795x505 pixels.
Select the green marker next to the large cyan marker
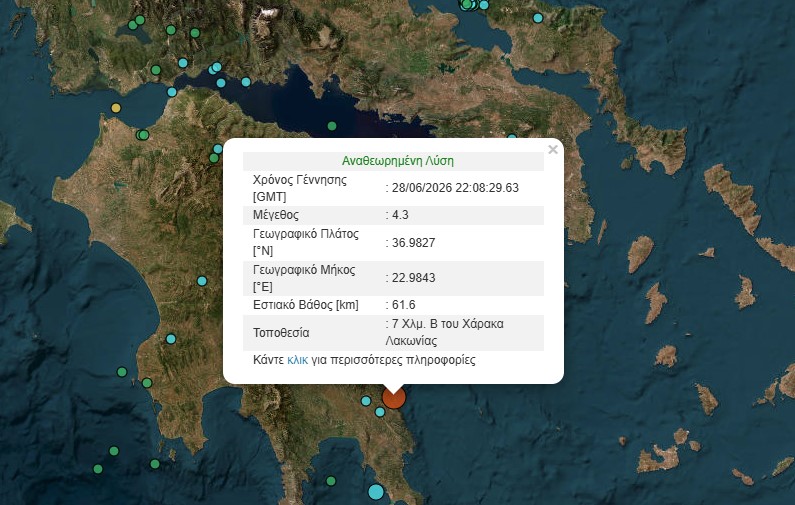tap(331, 481)
